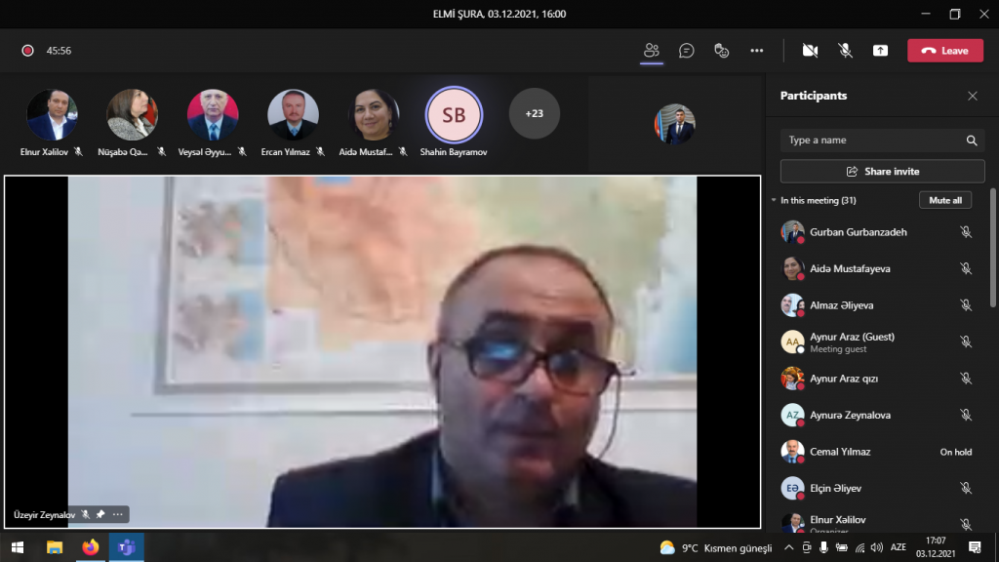Close the Participants panel
Viewport: 1000px width, 562px height.
(972, 96)
